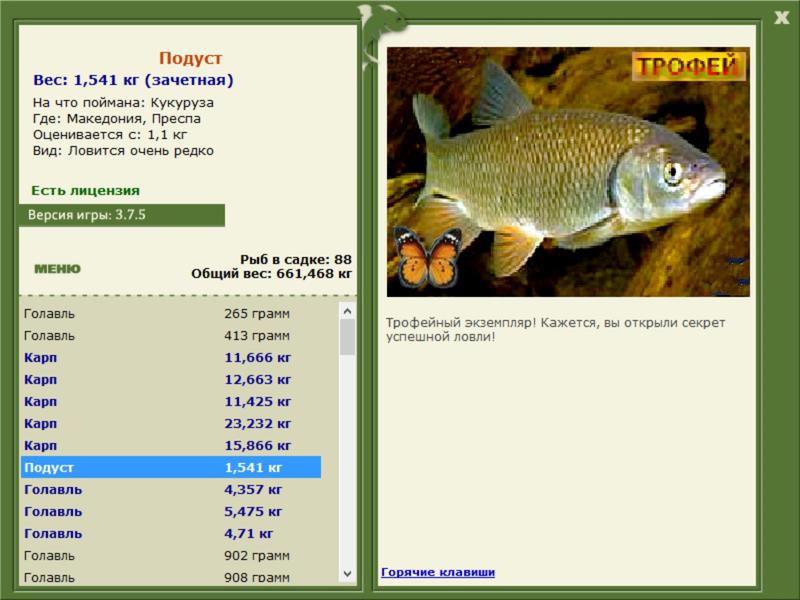
Task: Click the orange butterfly icon
Action: [x=429, y=258]
